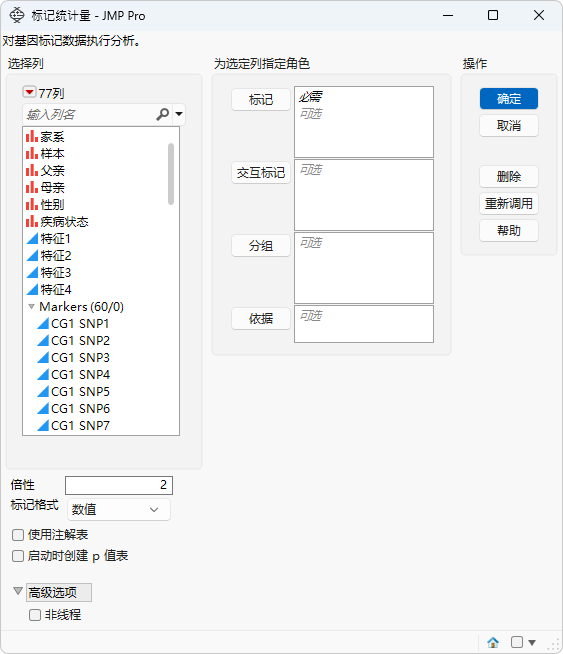Click the 依据 role list box

click(364, 324)
